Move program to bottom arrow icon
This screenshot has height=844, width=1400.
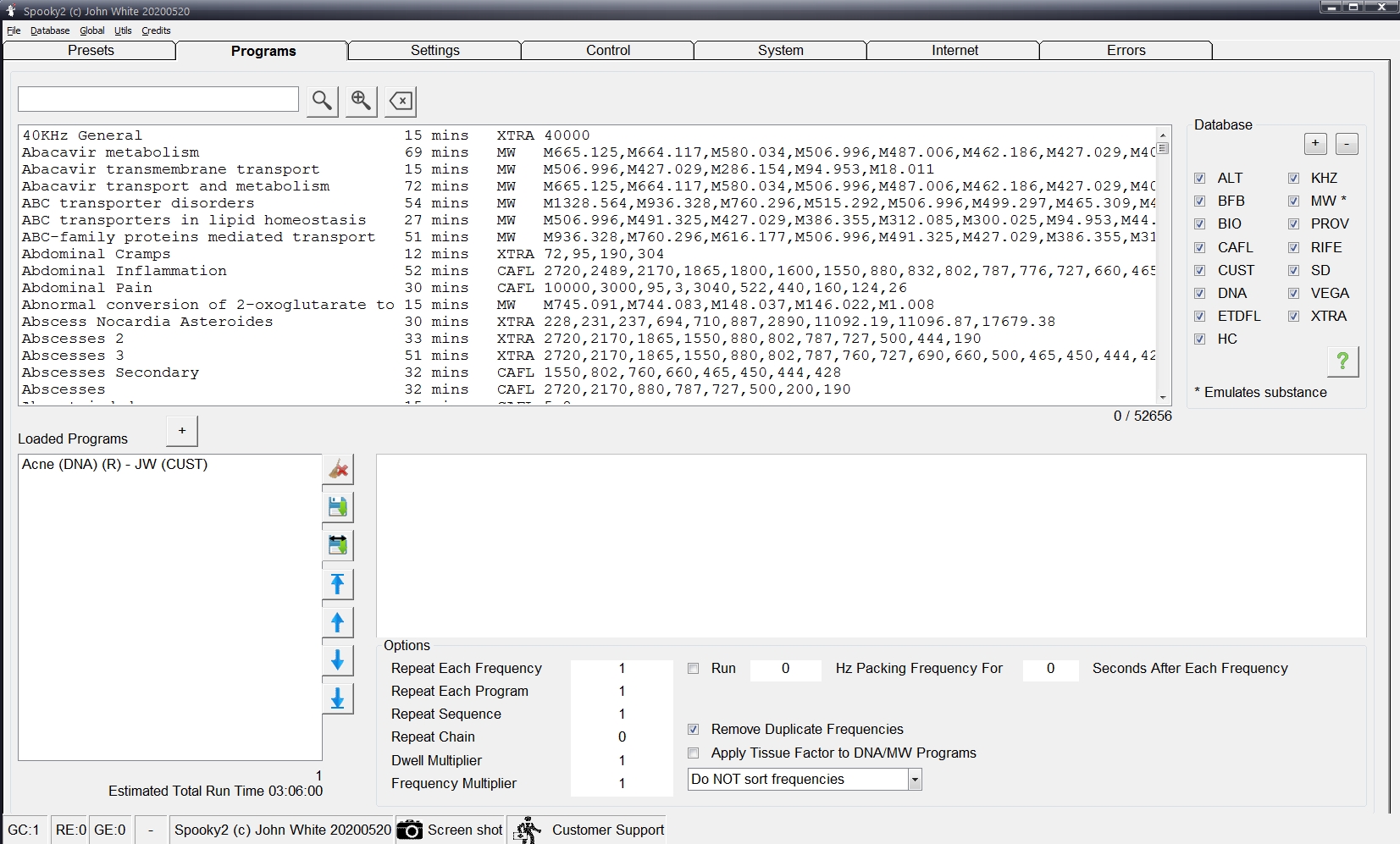(338, 698)
